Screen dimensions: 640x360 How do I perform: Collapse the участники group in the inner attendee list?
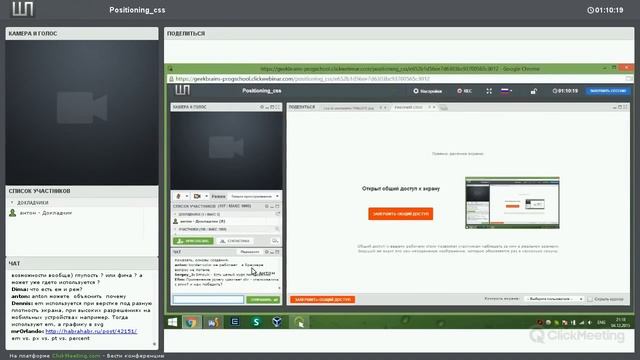pyautogui.click(x=176, y=229)
